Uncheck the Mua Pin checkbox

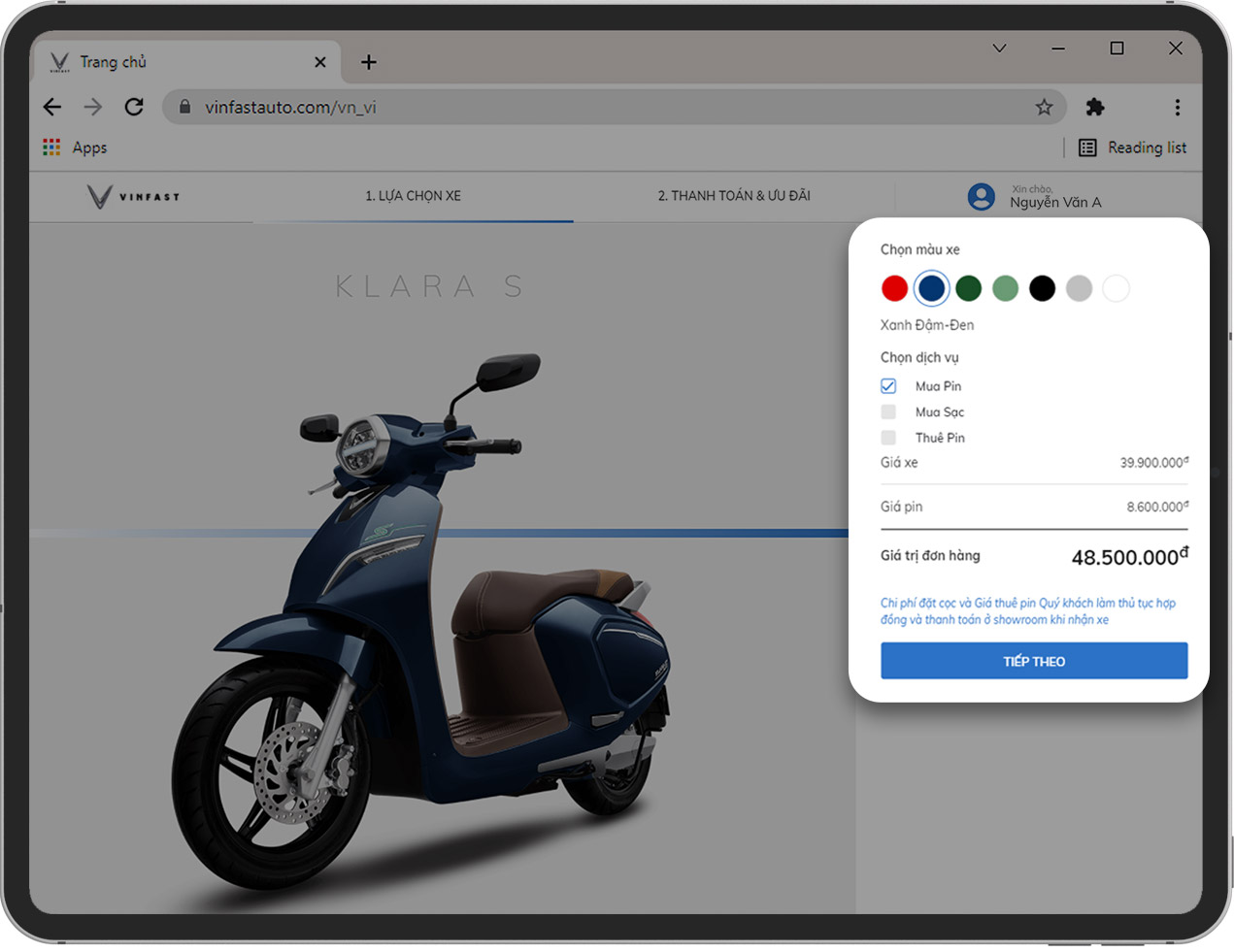click(x=888, y=386)
